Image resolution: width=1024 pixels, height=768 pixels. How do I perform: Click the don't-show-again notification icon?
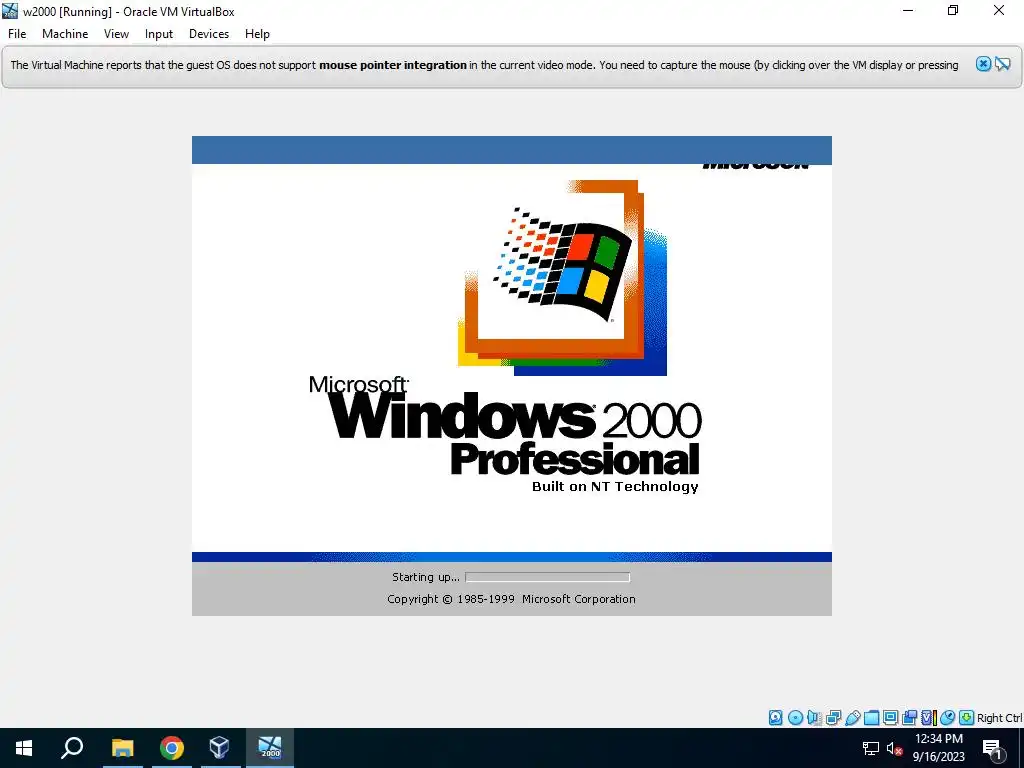1002,64
